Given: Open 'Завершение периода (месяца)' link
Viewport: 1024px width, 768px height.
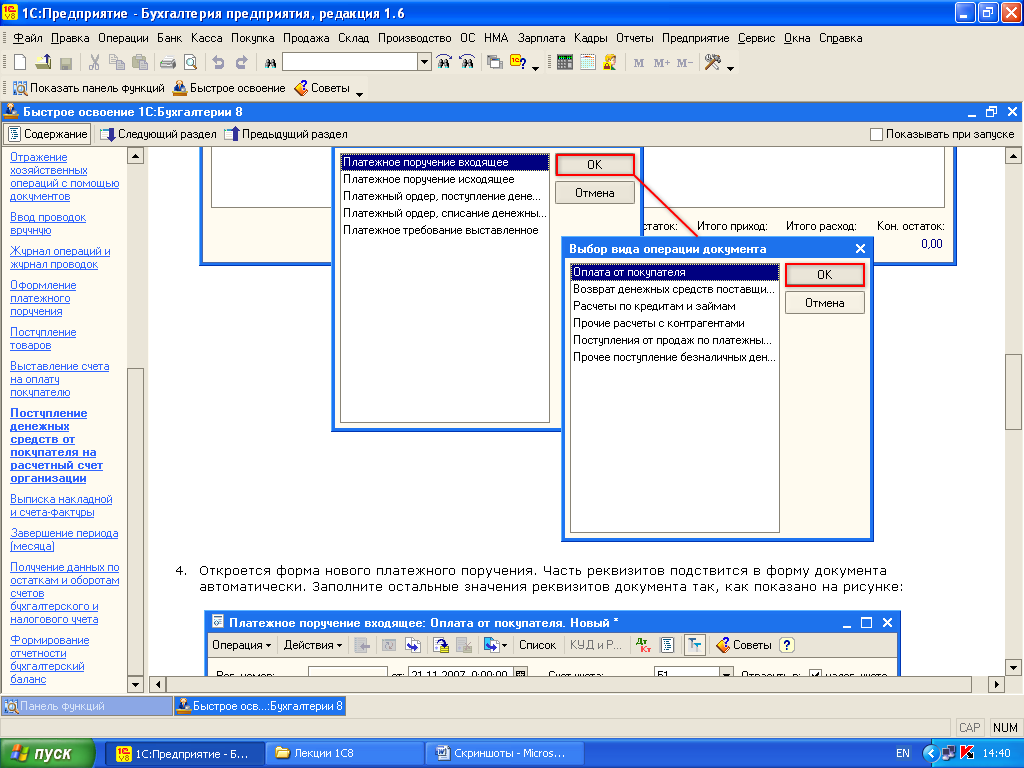Looking at the screenshot, I should click(64, 539).
